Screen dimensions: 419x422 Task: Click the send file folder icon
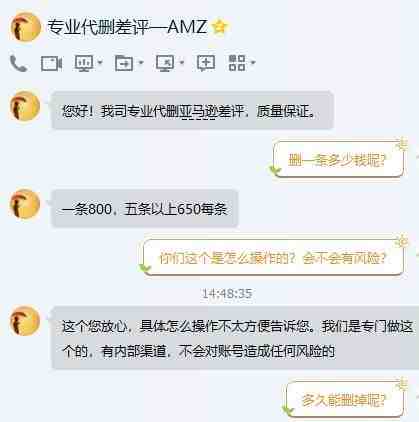[x=124, y=63]
